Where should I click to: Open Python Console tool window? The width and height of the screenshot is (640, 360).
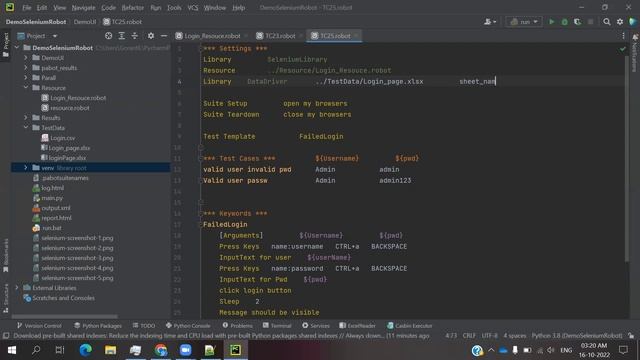[x=188, y=326]
